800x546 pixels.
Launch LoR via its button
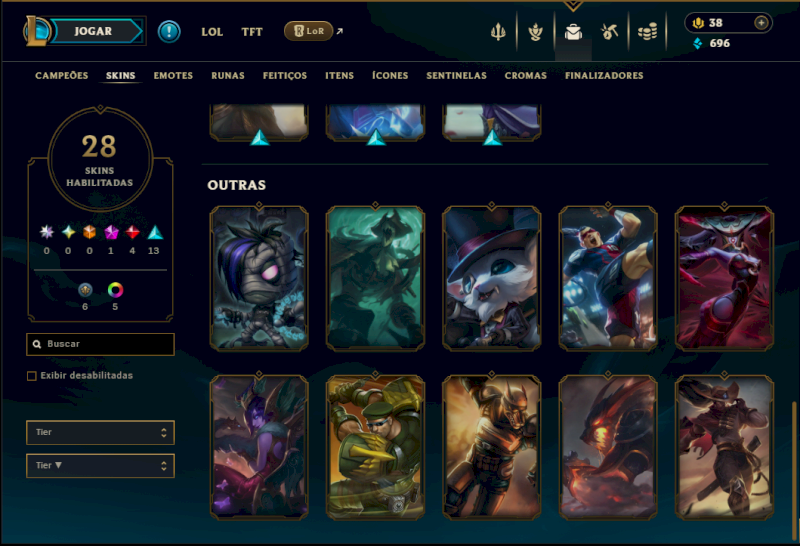point(308,31)
